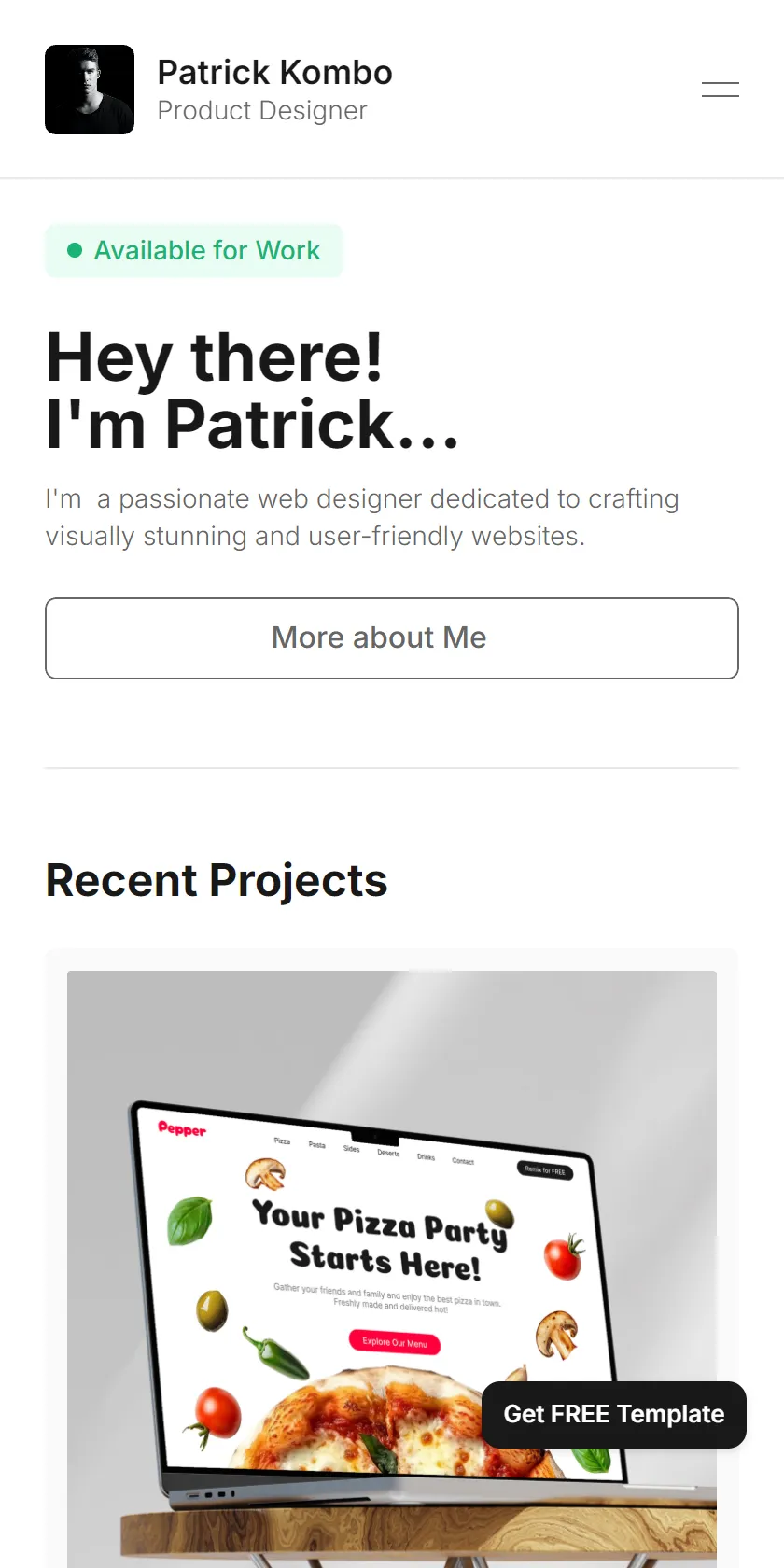Click the passionate web designer intro paragraph

point(362,518)
